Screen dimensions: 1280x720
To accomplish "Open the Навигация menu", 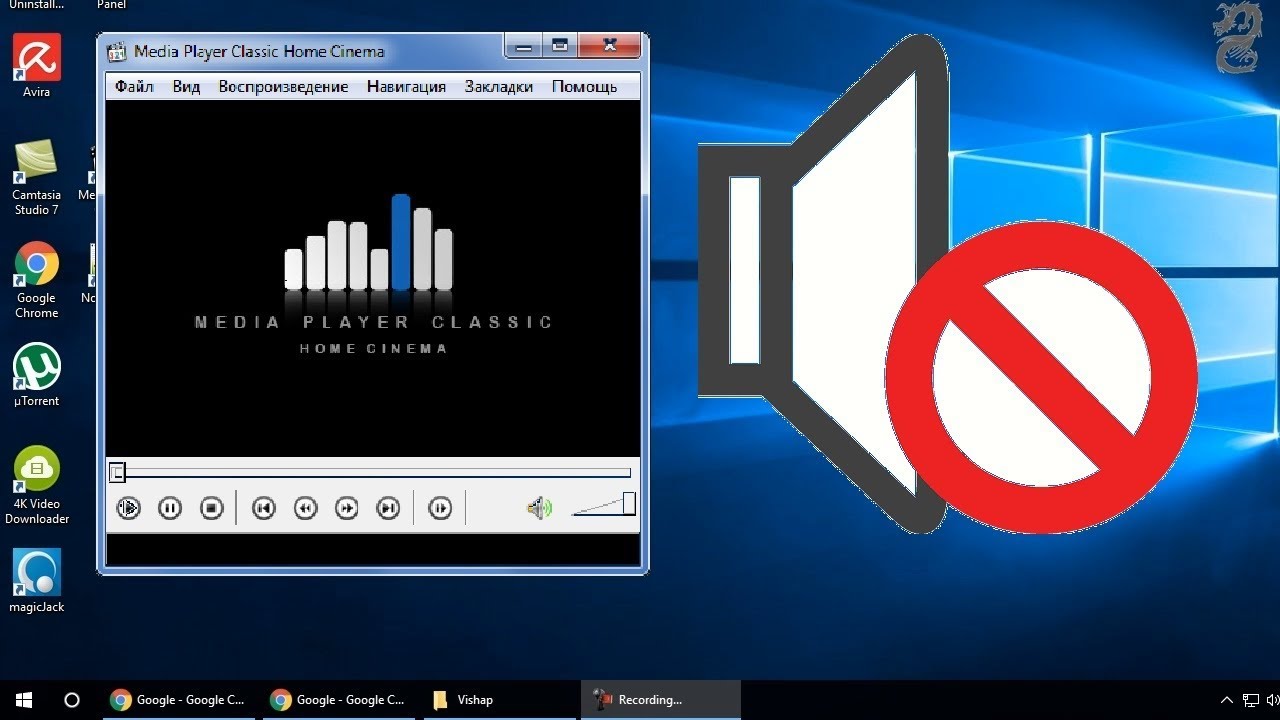I will [x=406, y=87].
